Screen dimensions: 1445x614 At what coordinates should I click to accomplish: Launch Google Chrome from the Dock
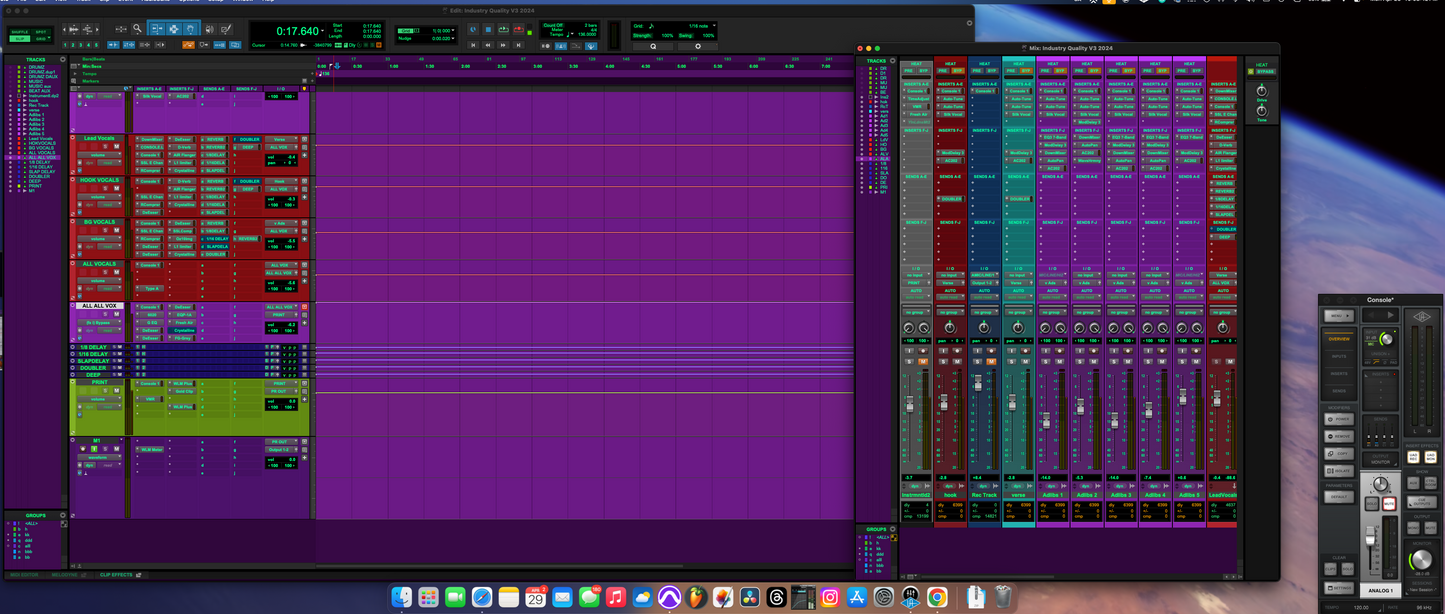[936, 597]
